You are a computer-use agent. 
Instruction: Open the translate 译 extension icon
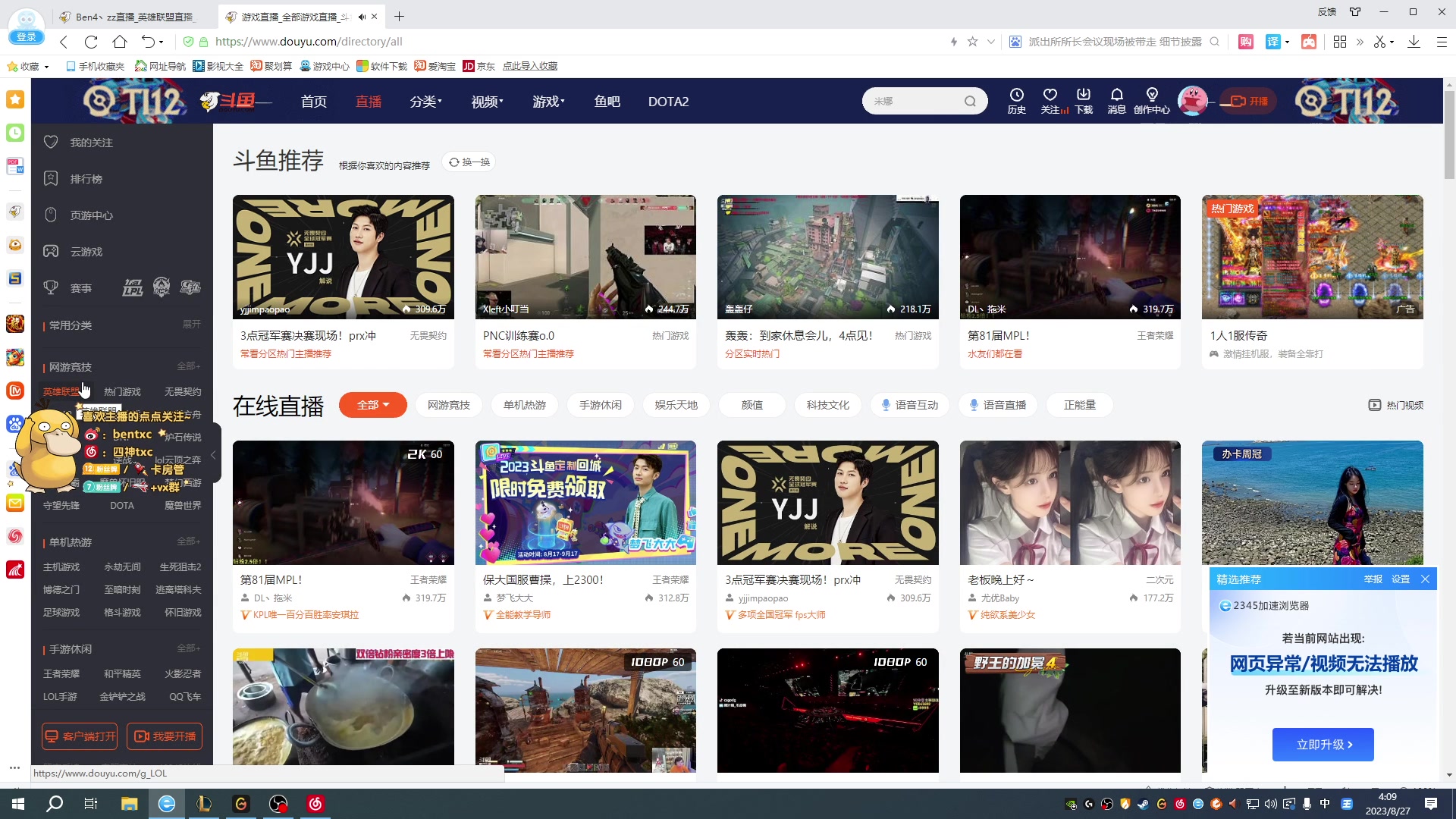point(1273,42)
